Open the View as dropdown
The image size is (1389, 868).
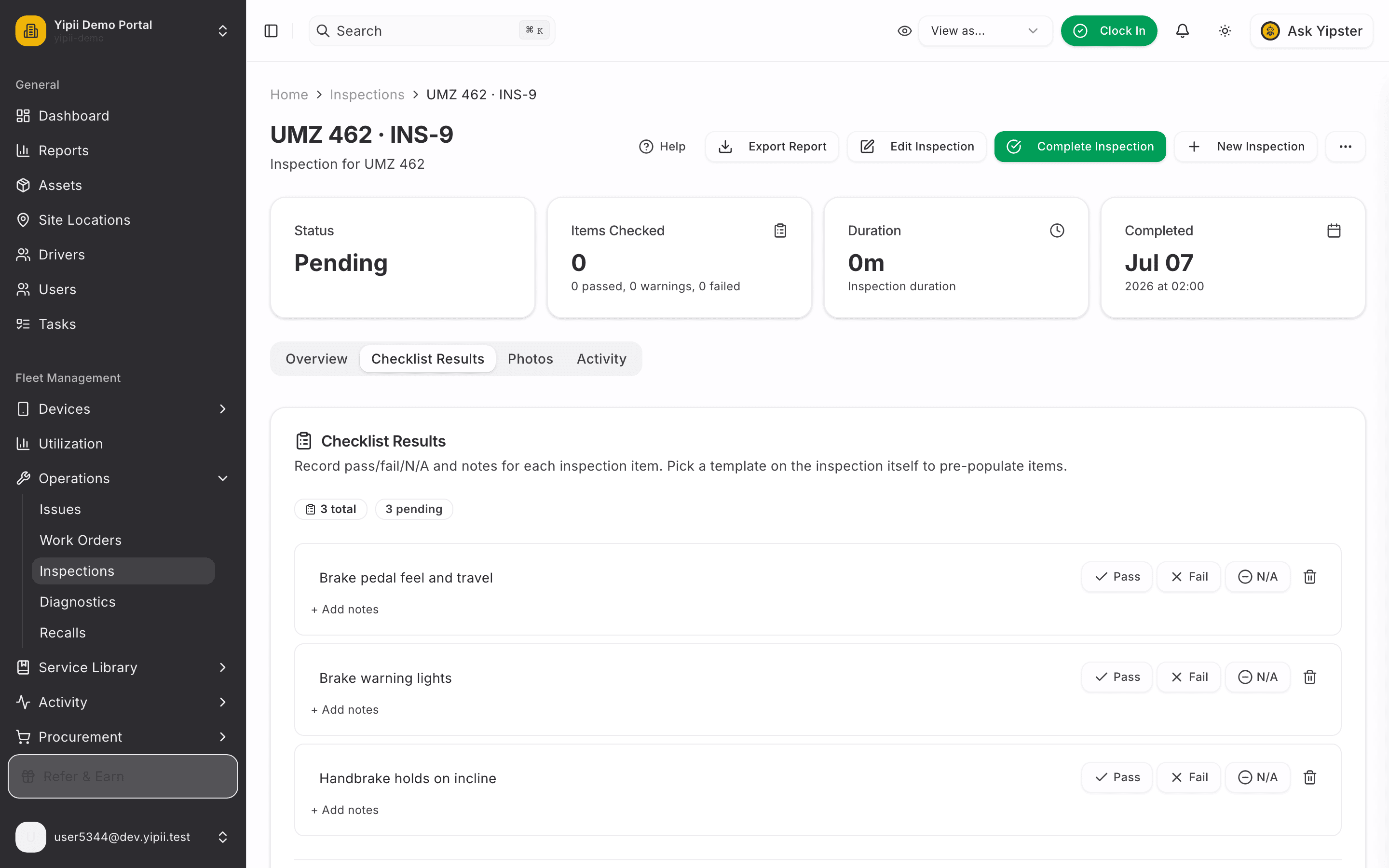coord(985,31)
